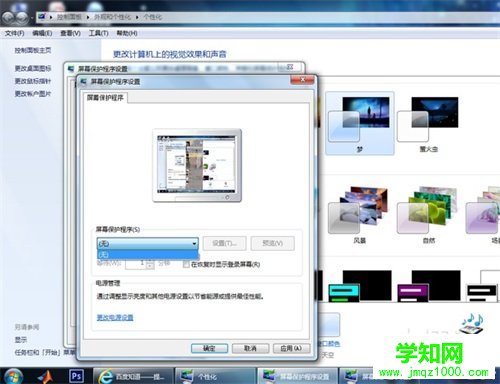
Task: Open the 帮助(H) menu
Action: 127,33
